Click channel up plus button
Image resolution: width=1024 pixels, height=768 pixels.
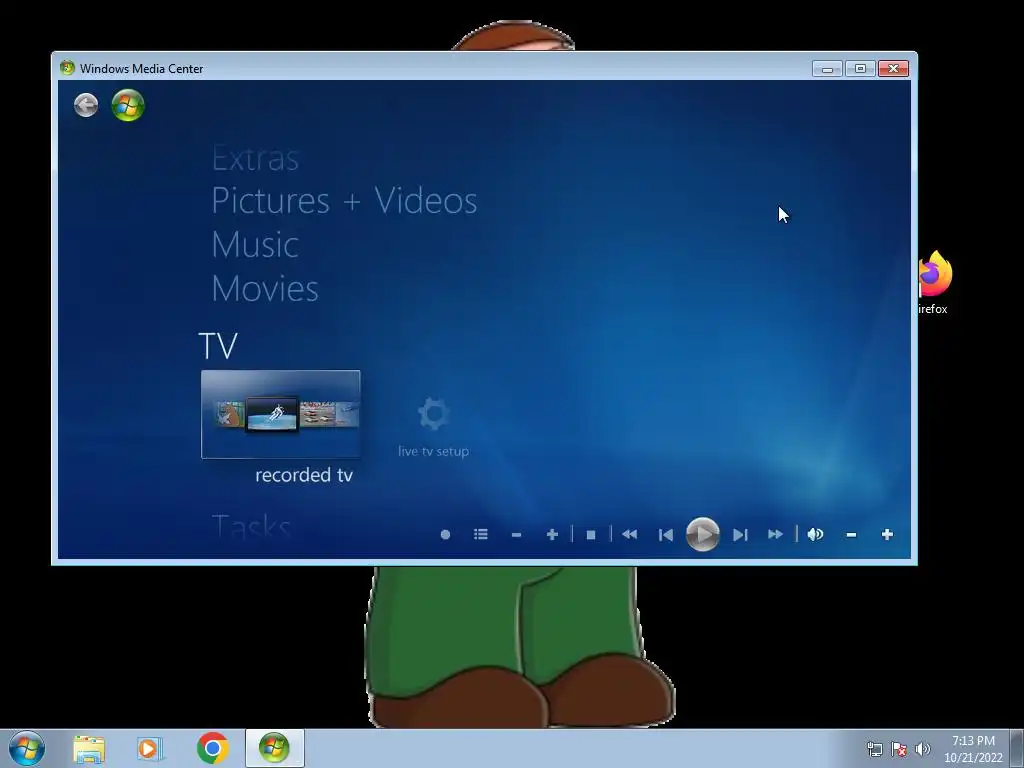552,534
